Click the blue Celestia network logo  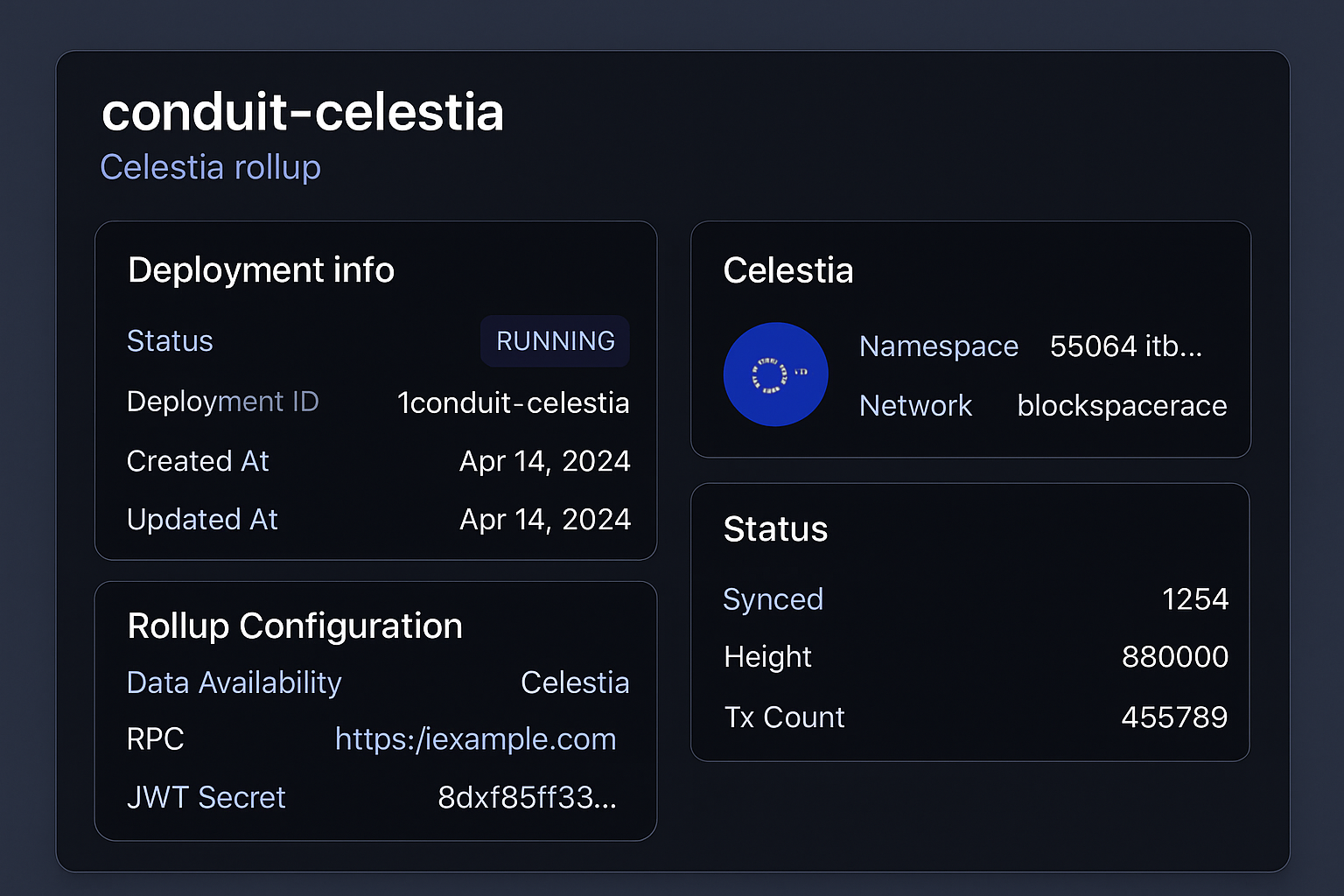[775, 374]
